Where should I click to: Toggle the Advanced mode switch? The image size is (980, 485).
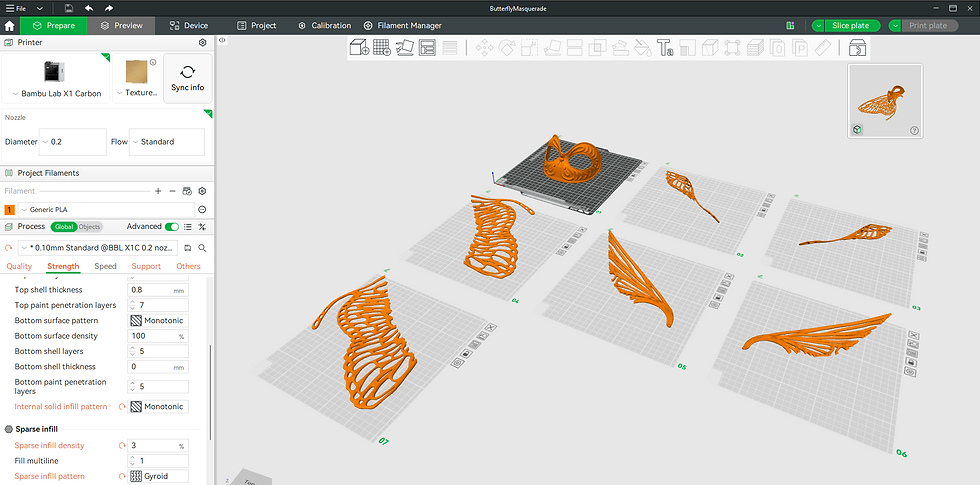[x=172, y=226]
